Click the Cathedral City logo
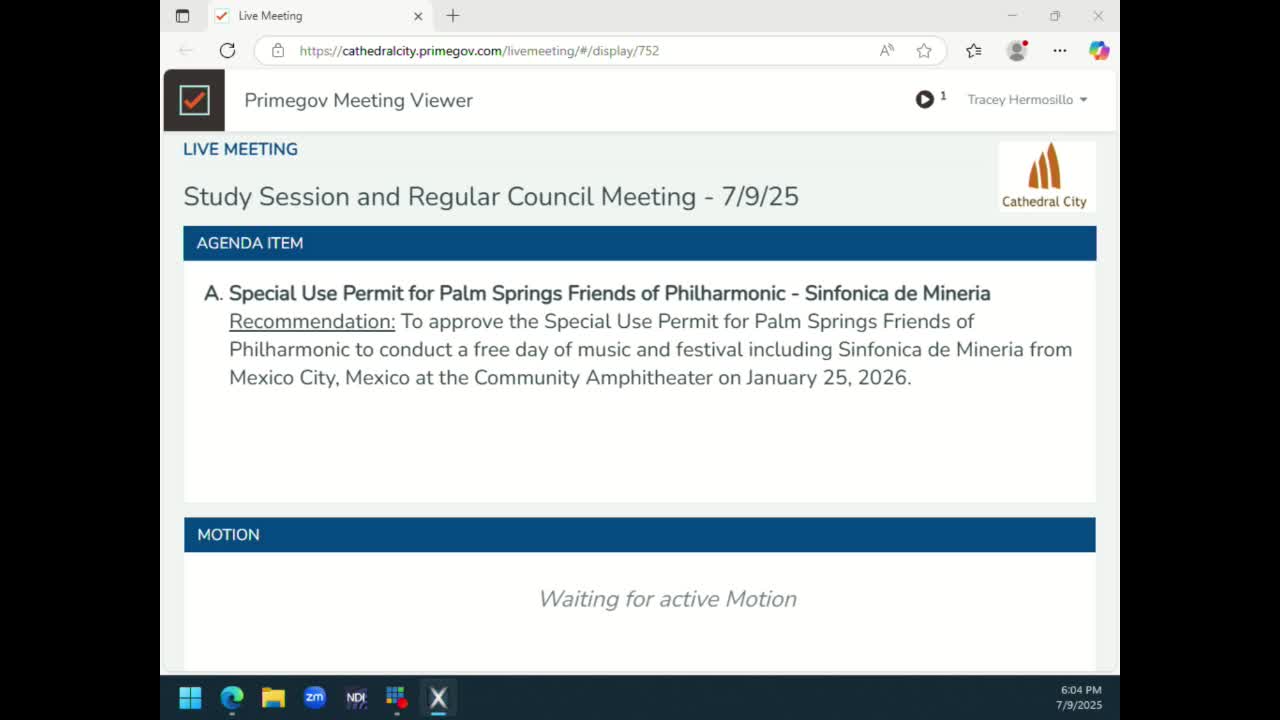This screenshot has width=1280, height=720. pos(1045,176)
